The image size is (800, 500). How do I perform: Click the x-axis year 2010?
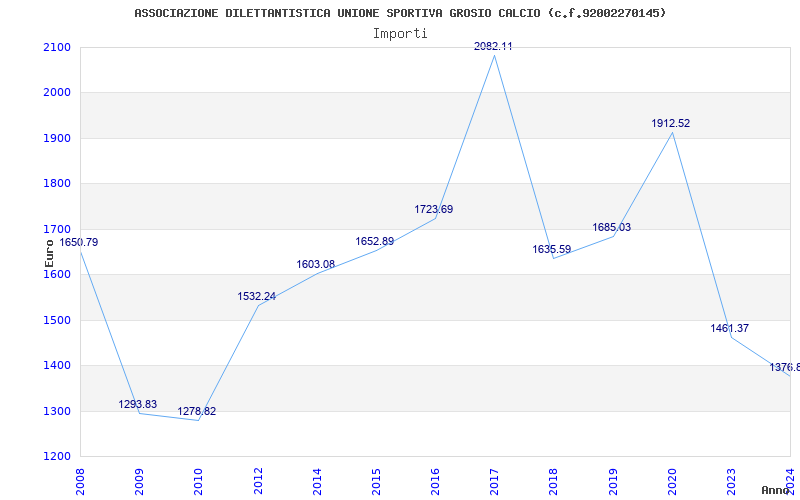pyautogui.click(x=198, y=482)
